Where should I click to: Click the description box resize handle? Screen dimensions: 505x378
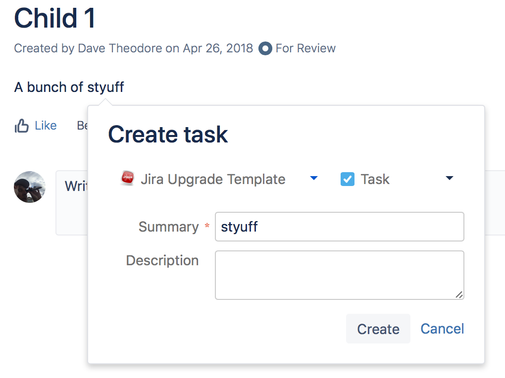point(459,294)
